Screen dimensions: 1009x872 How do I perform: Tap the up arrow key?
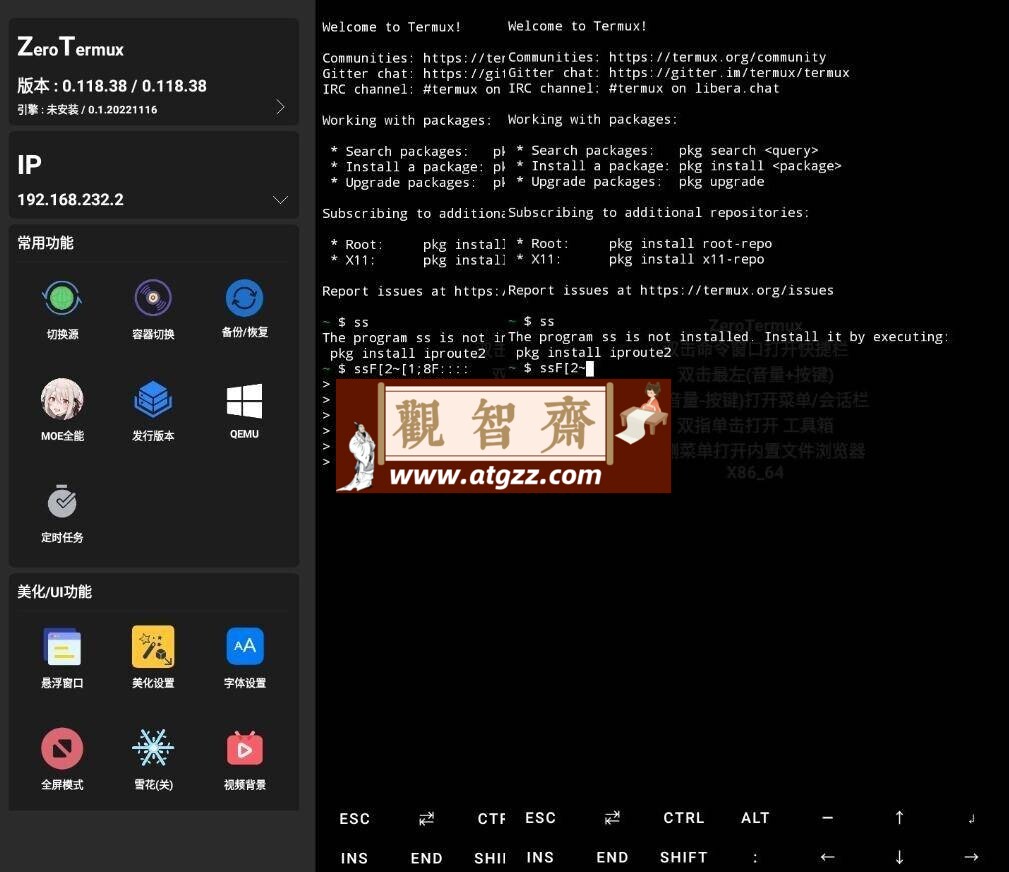point(900,818)
